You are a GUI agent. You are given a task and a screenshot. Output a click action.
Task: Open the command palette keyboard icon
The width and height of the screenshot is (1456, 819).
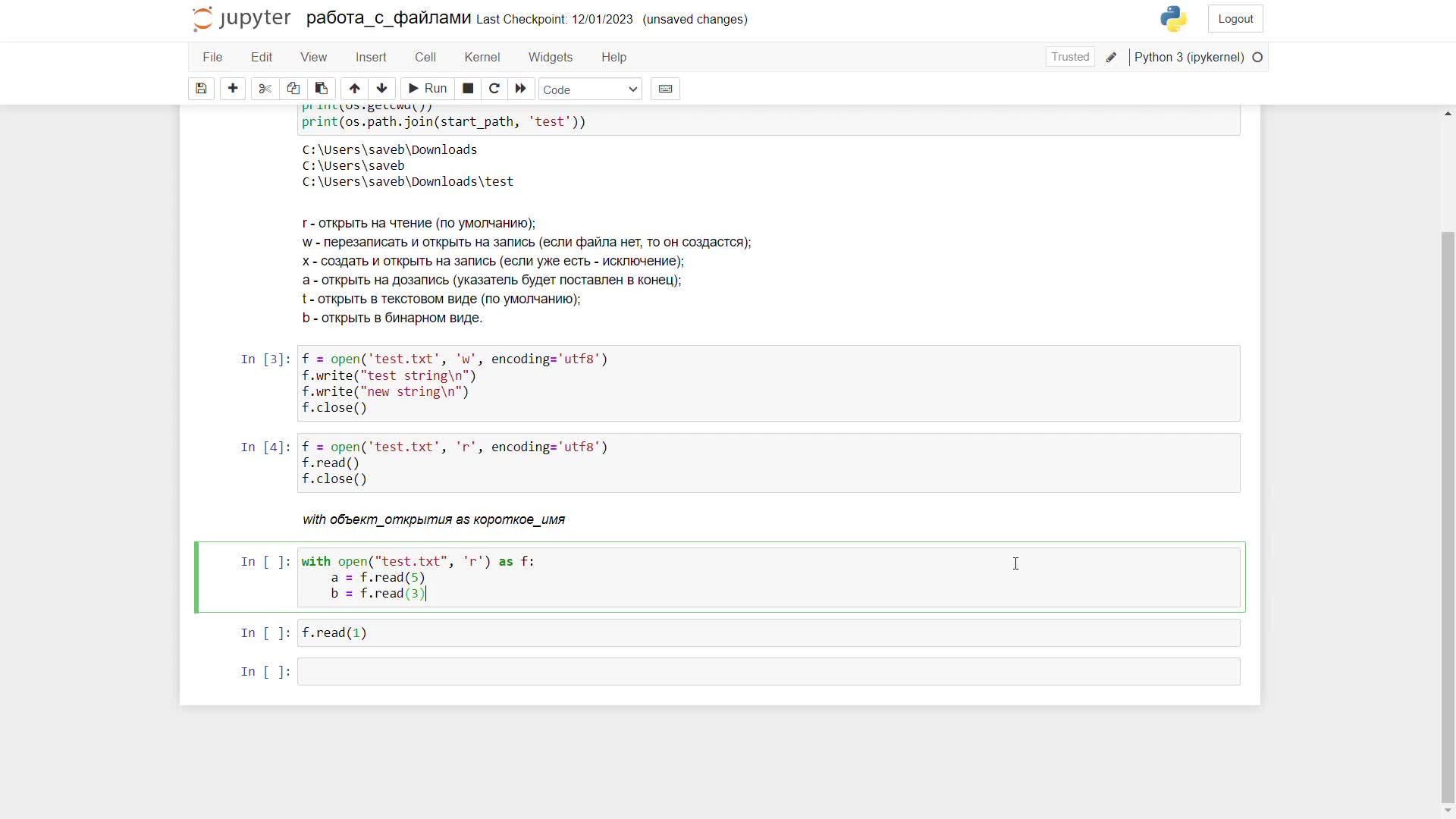pos(665,89)
